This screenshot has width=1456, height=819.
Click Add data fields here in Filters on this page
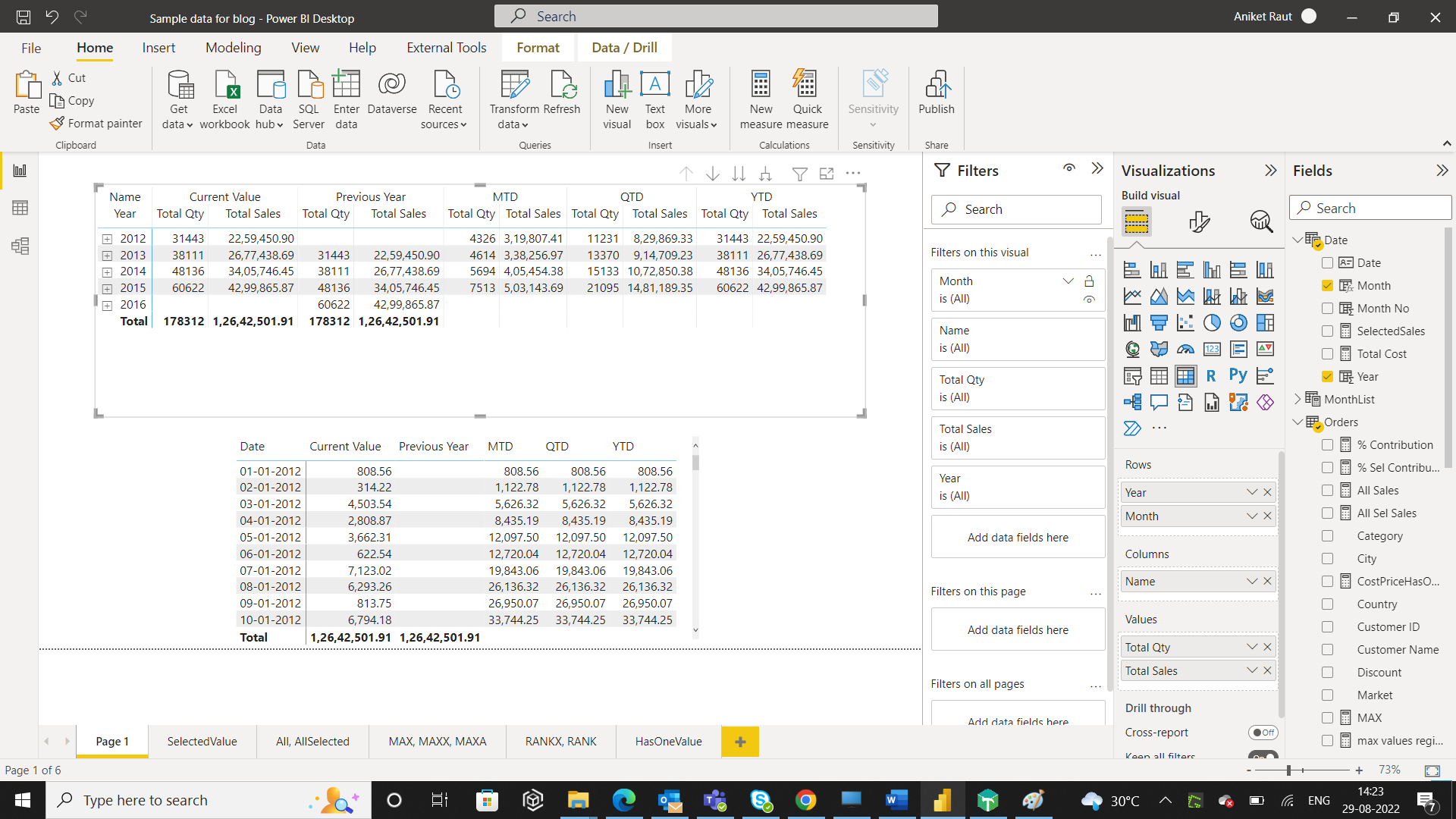coord(1017,629)
